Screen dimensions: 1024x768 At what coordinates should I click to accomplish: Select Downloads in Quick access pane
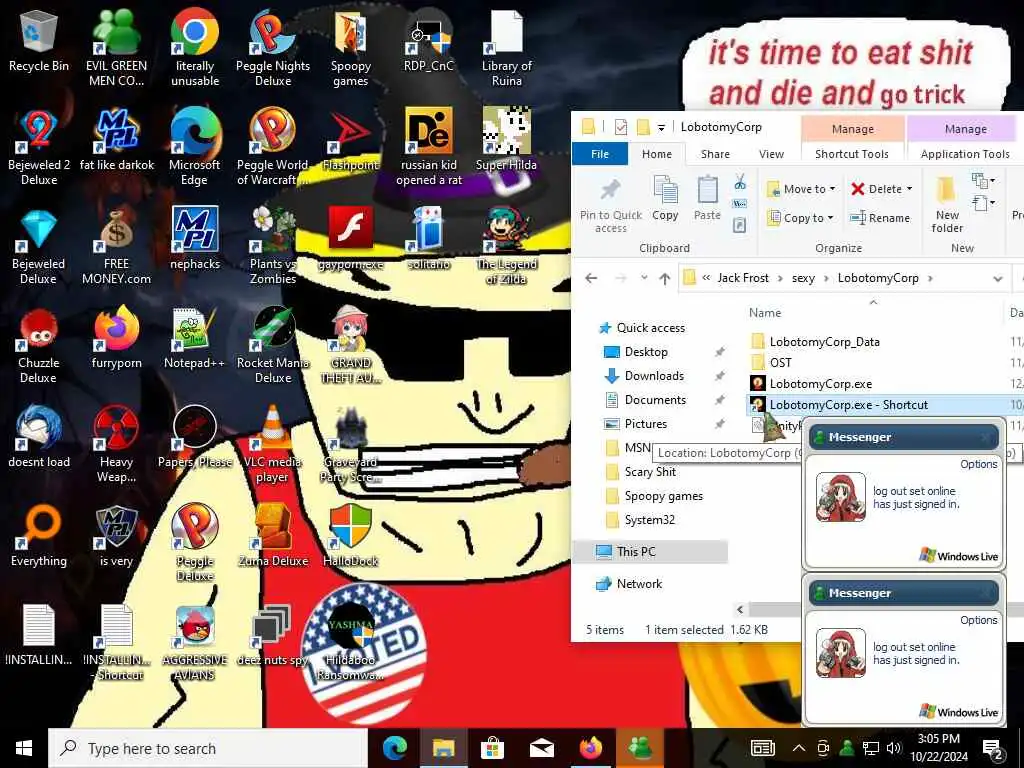654,376
